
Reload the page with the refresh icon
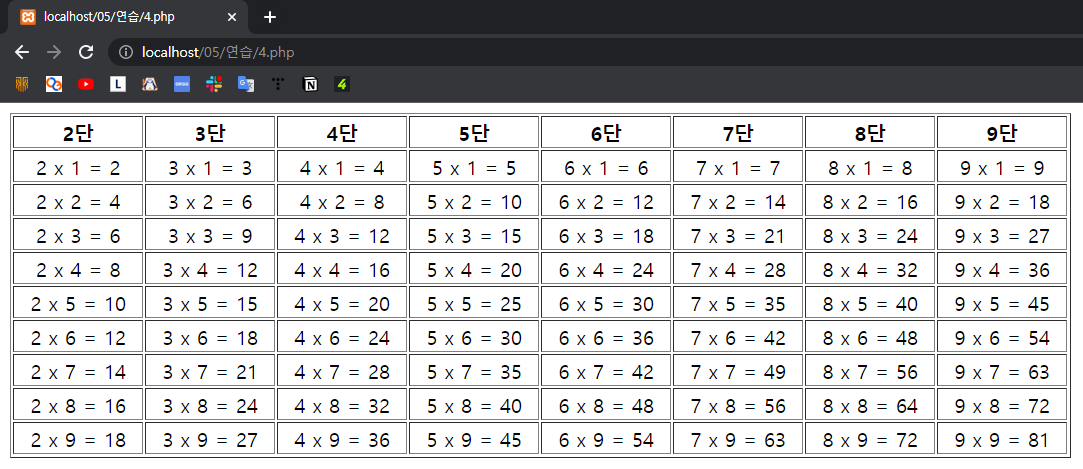[86, 52]
